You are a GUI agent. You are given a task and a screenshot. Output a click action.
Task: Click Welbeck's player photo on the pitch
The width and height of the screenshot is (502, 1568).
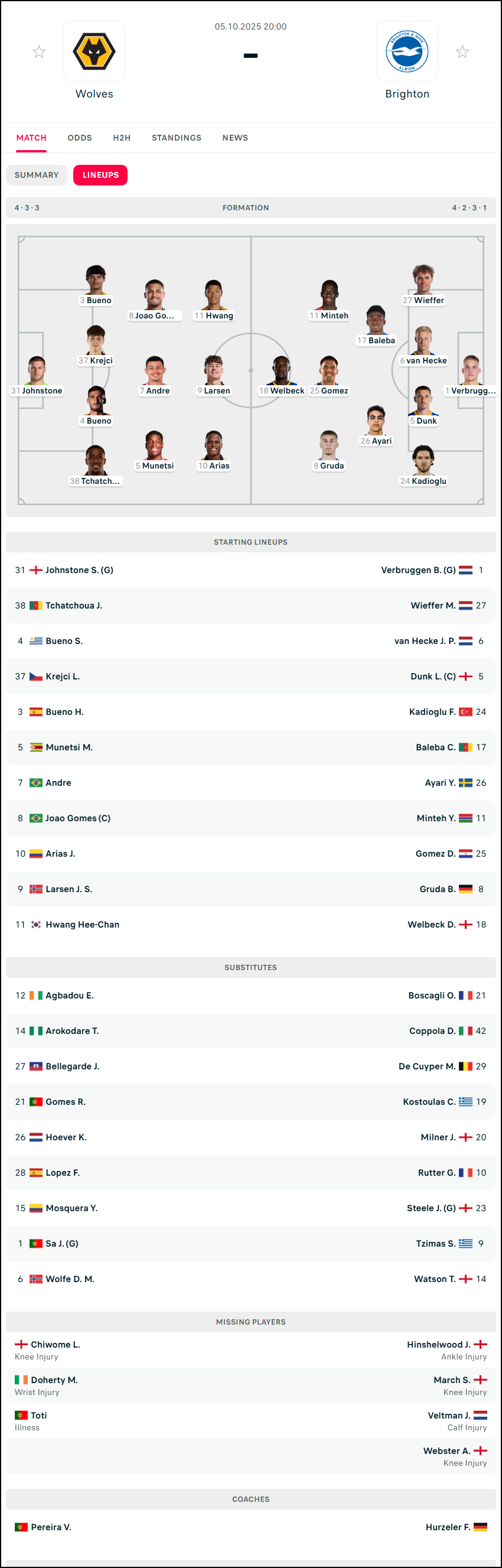[281, 370]
